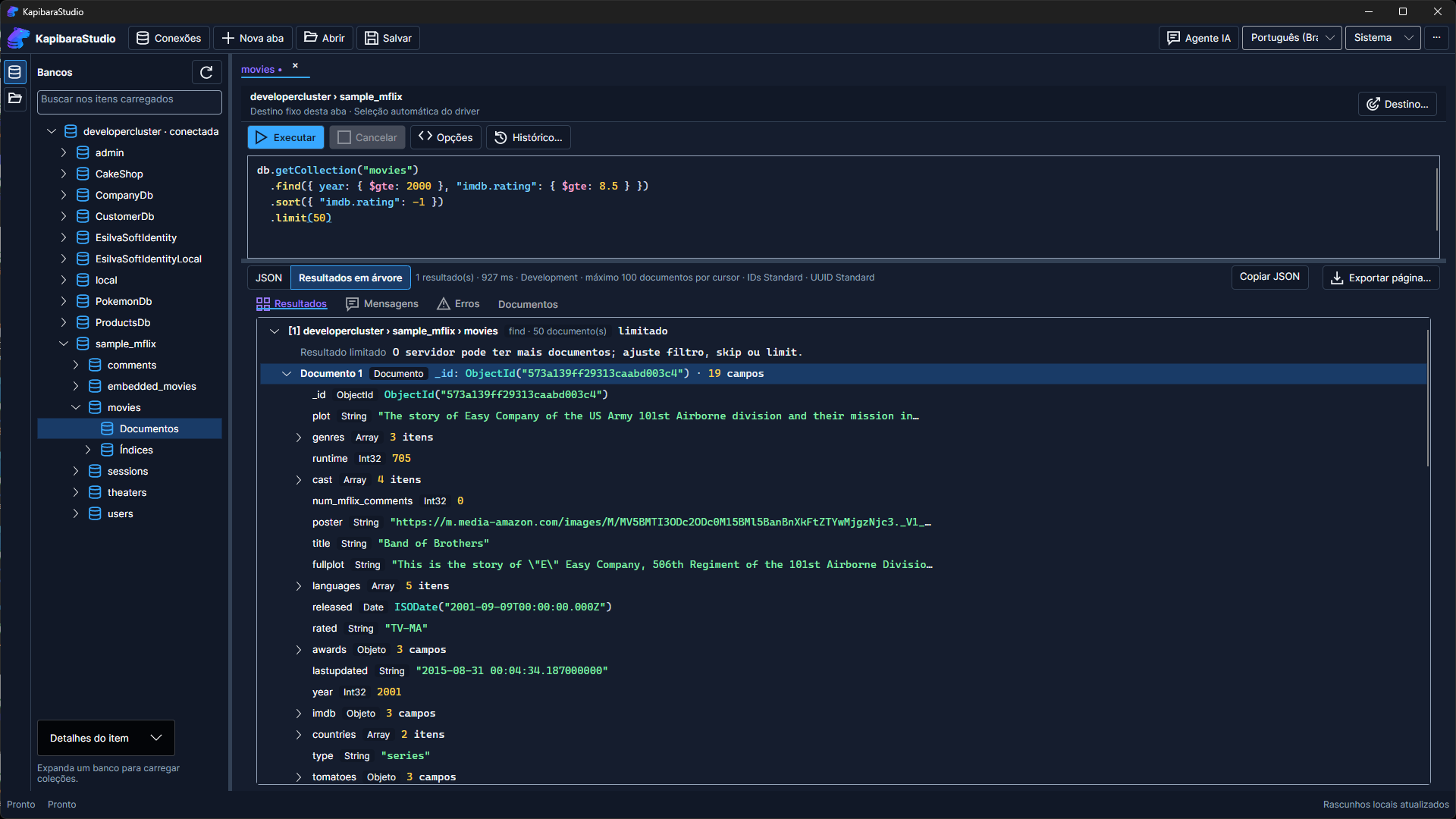Create a Nova aba tab

click(x=253, y=38)
